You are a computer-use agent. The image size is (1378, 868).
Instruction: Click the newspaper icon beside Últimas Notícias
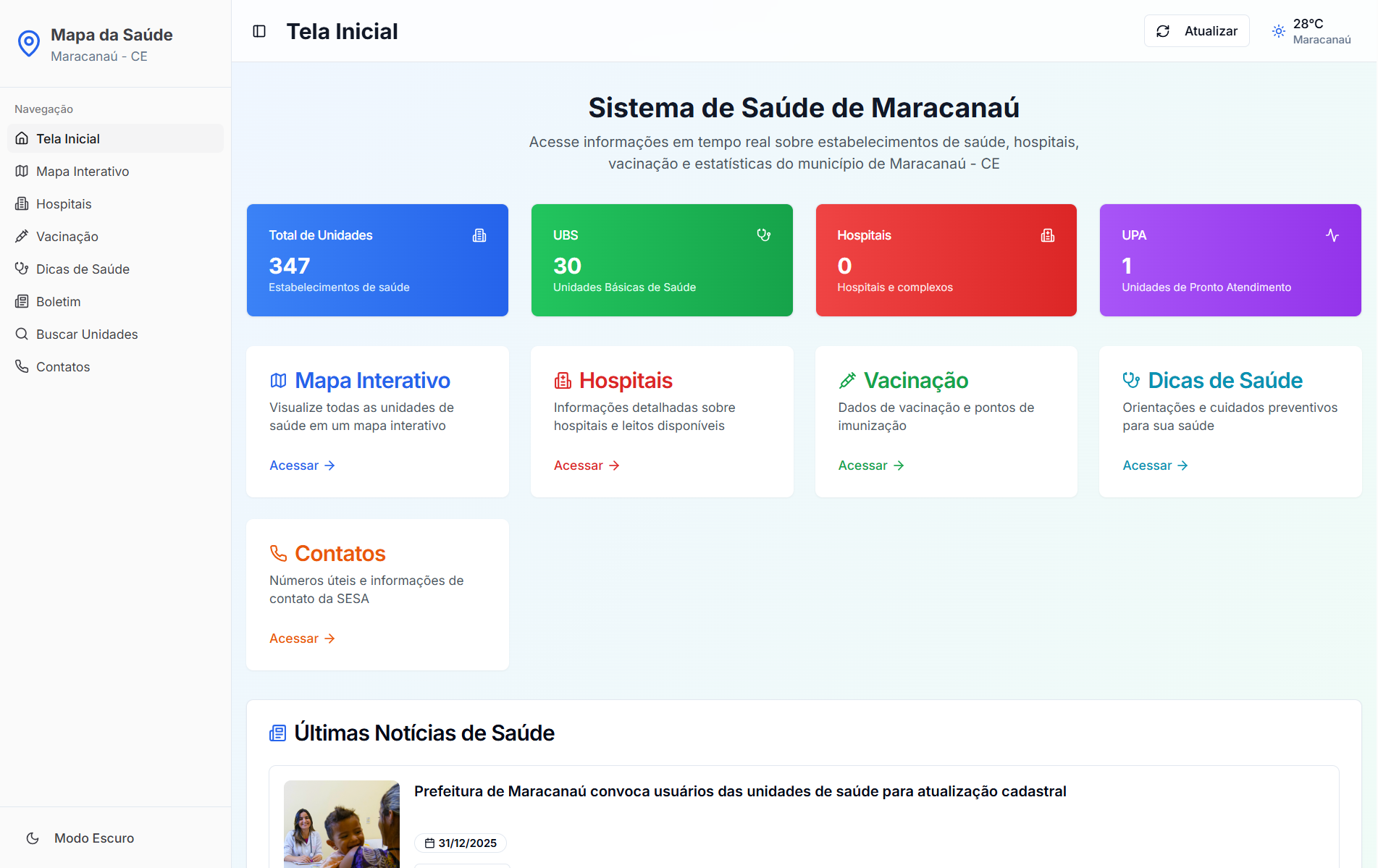tap(277, 733)
